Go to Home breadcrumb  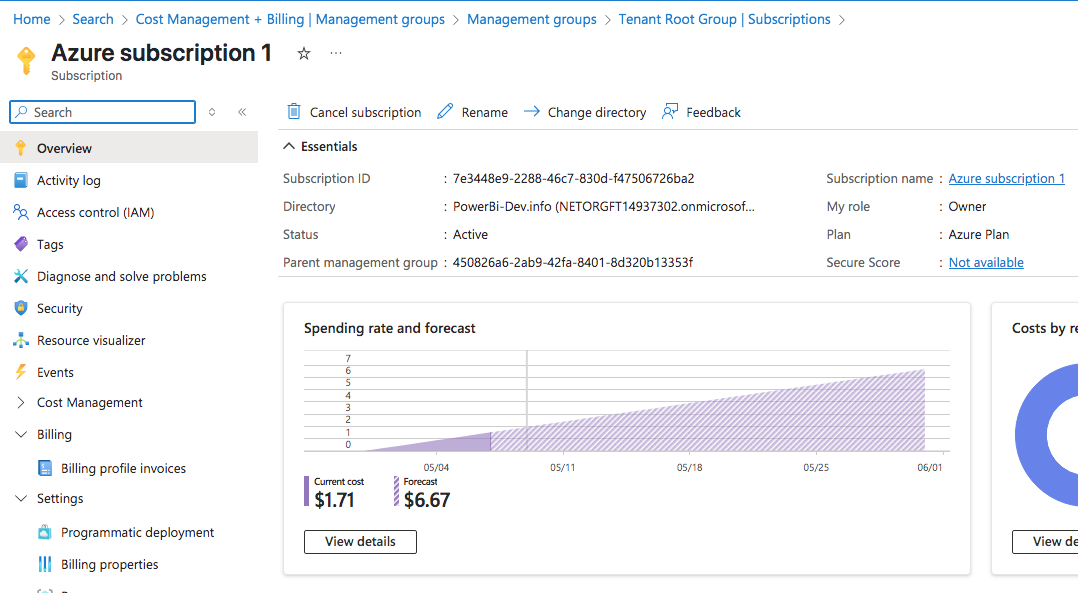tap(32, 19)
